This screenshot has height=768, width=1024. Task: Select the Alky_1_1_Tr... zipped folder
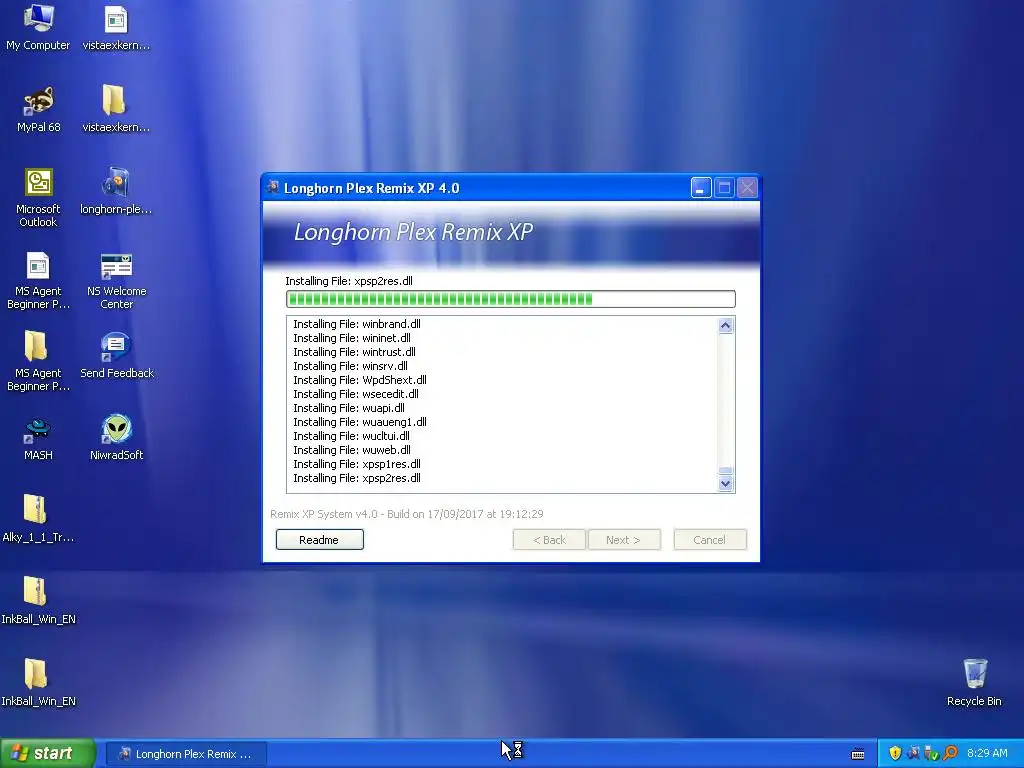[x=38, y=519]
